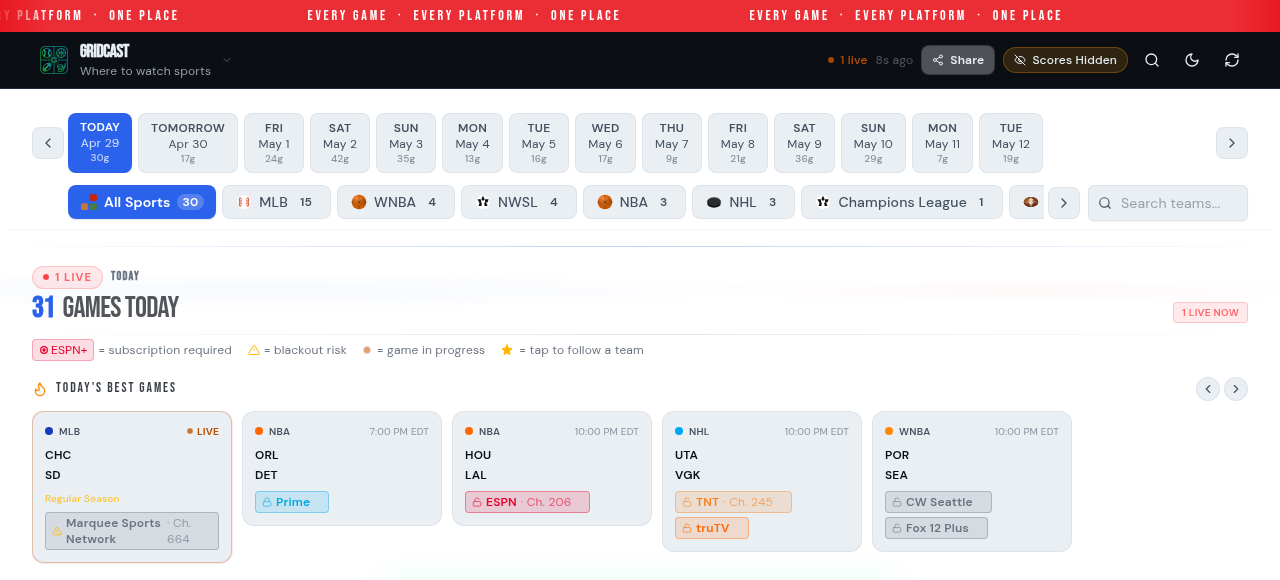Choose Thu May 7 date

point(672,143)
